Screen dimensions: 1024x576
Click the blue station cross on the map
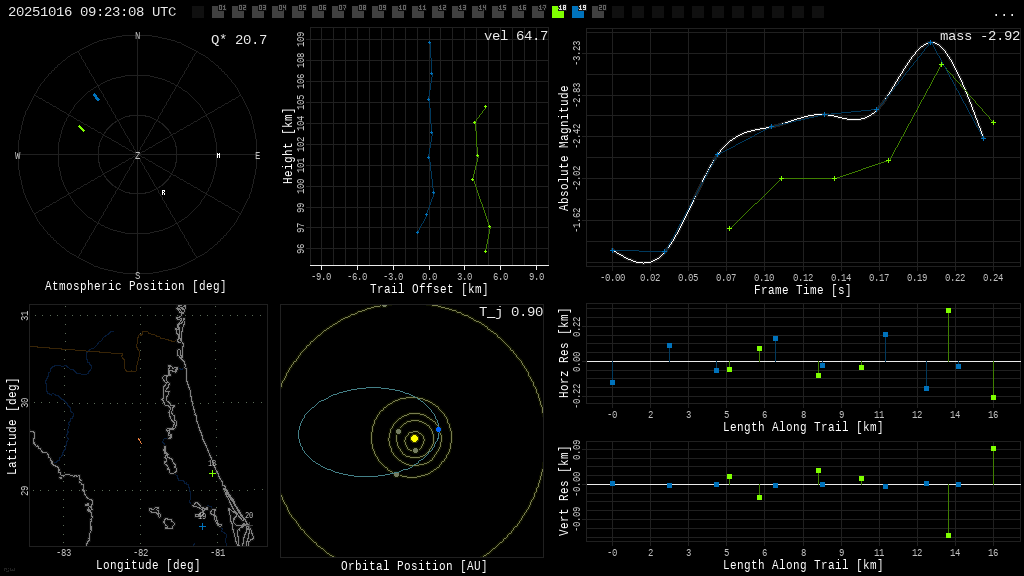click(202, 526)
